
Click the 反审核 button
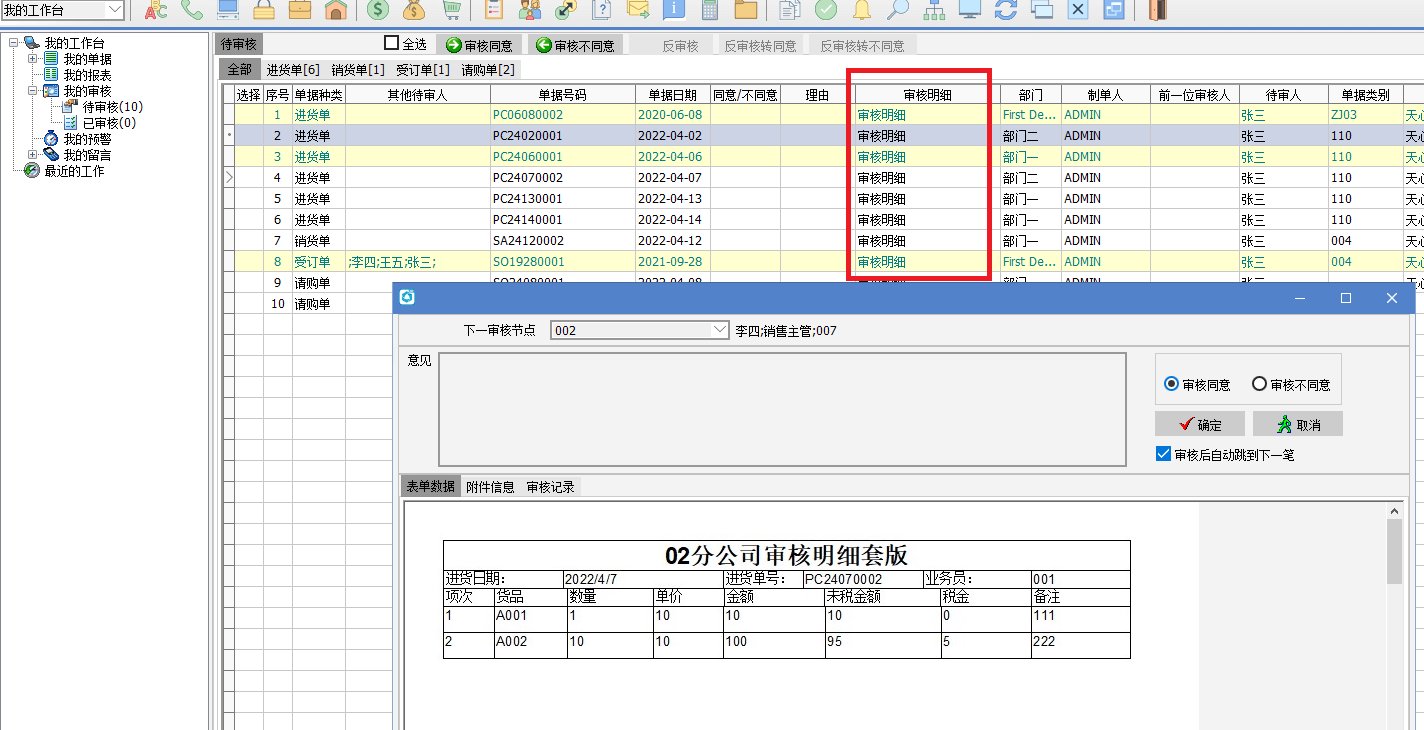[x=681, y=45]
